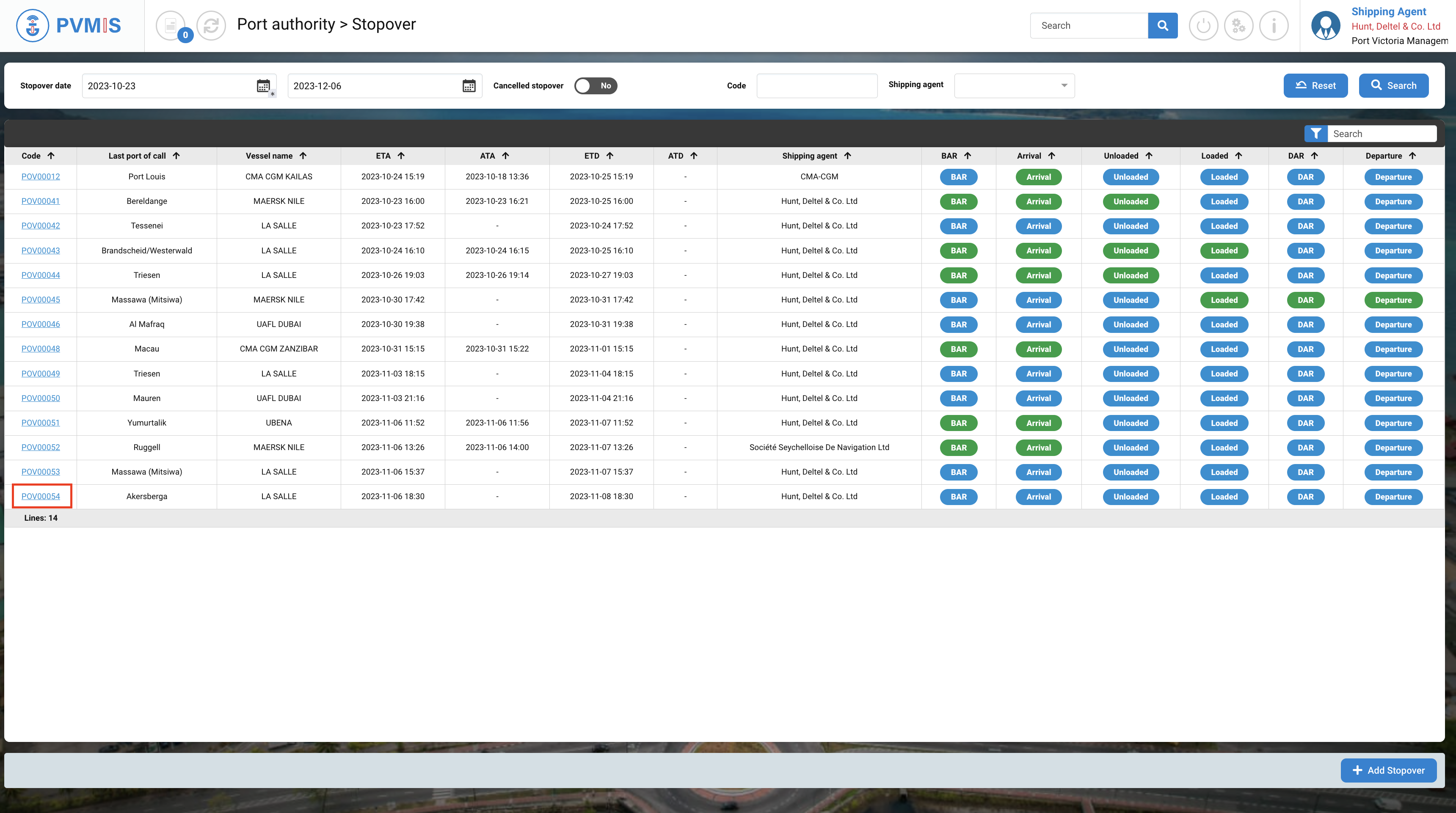Click the power logout icon

click(x=1203, y=25)
